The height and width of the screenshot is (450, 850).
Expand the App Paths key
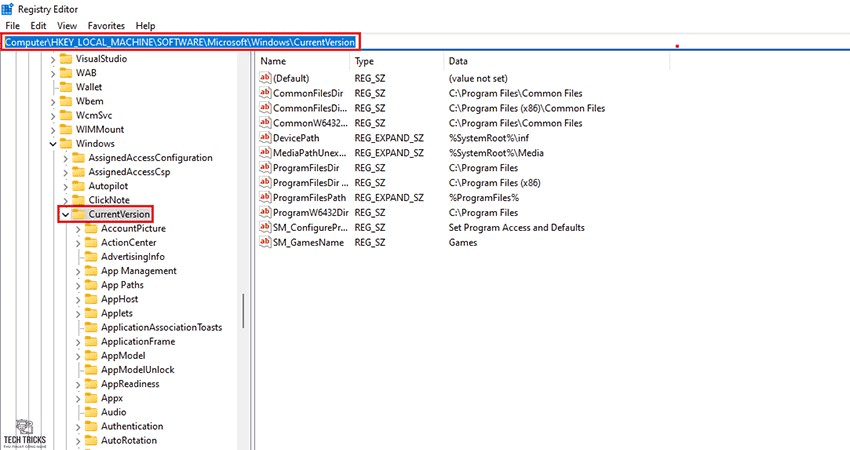[x=78, y=286]
